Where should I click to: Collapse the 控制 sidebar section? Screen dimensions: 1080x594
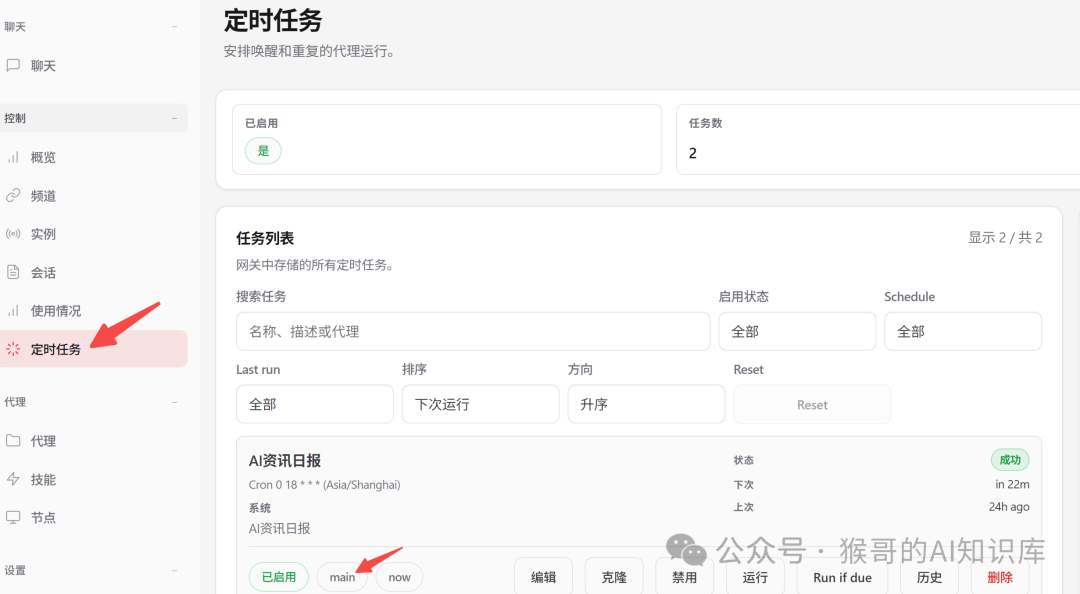(176, 117)
